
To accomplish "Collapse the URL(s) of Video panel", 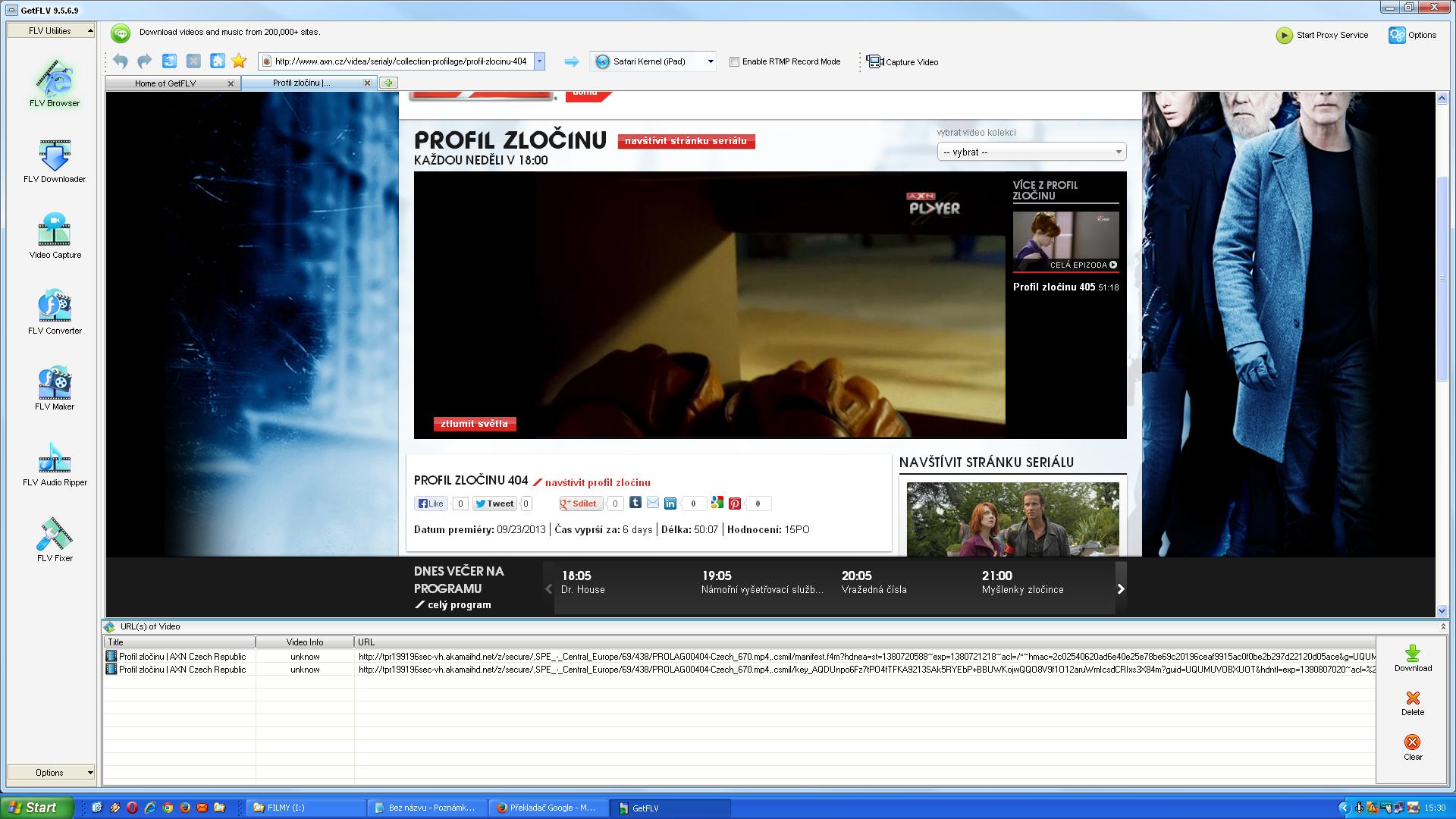I will tap(1443, 626).
